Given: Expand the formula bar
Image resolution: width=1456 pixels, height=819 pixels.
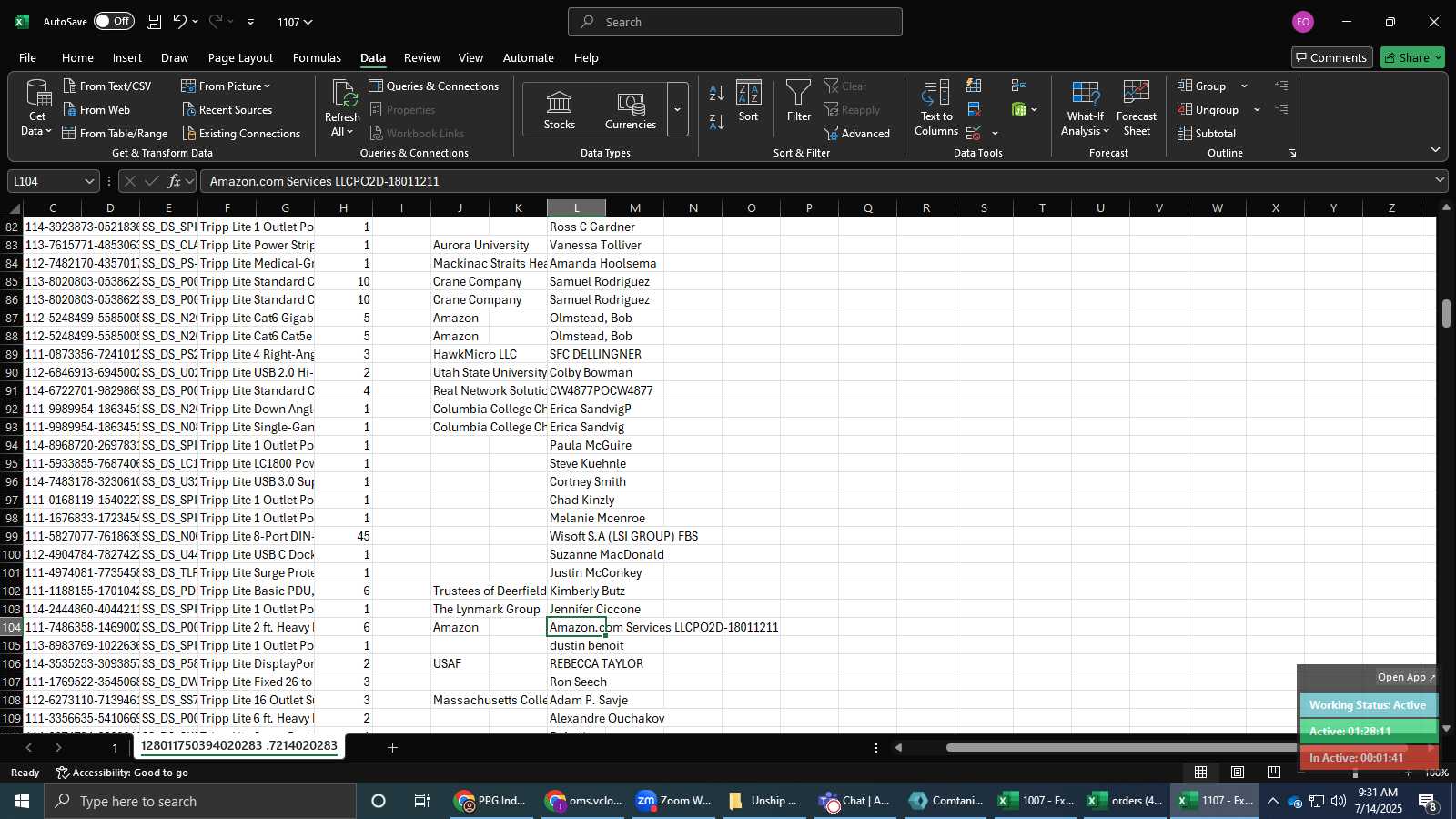Looking at the screenshot, I should 1440,180.
